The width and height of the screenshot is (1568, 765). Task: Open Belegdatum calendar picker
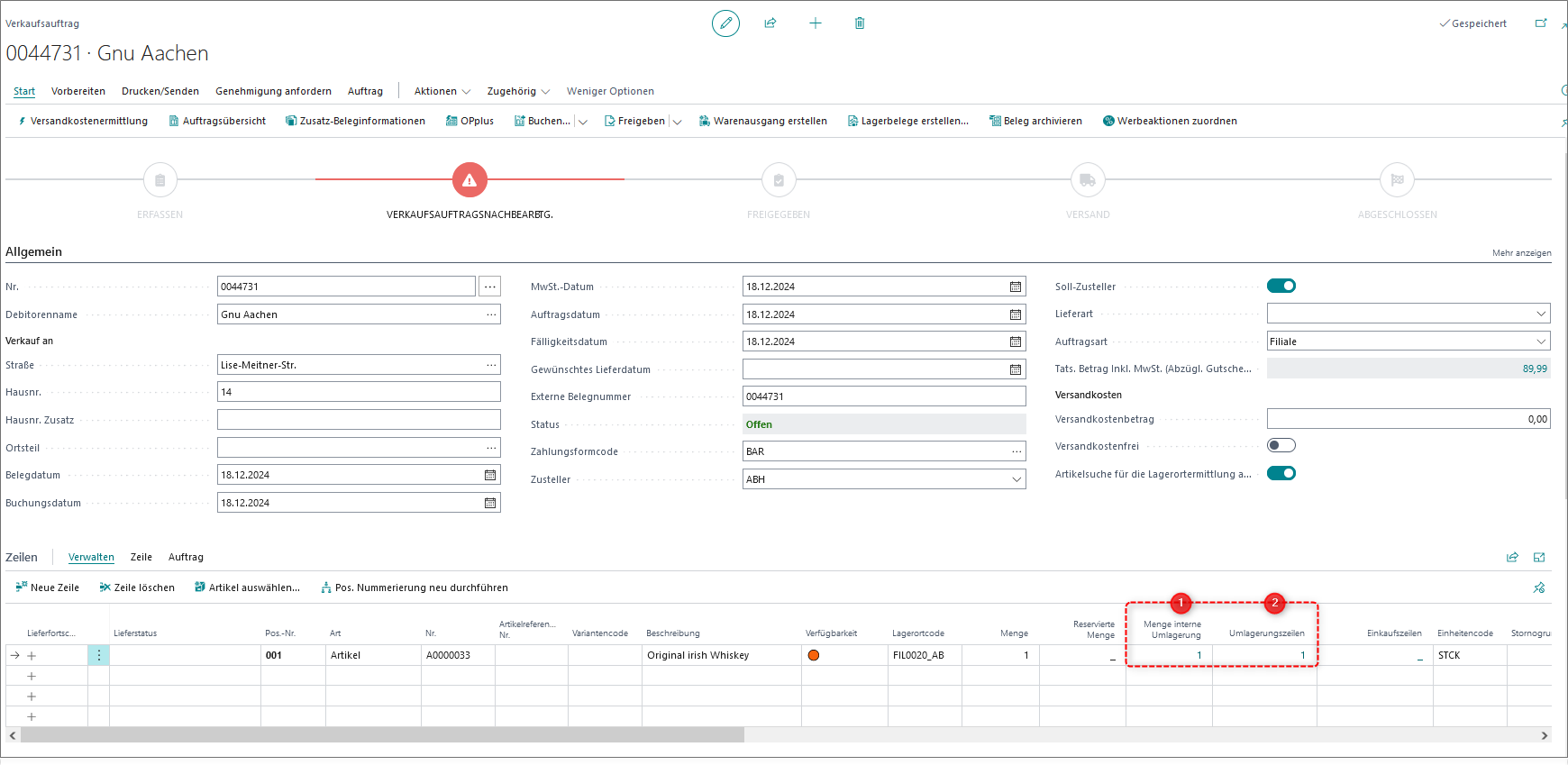pyautogui.click(x=490, y=475)
